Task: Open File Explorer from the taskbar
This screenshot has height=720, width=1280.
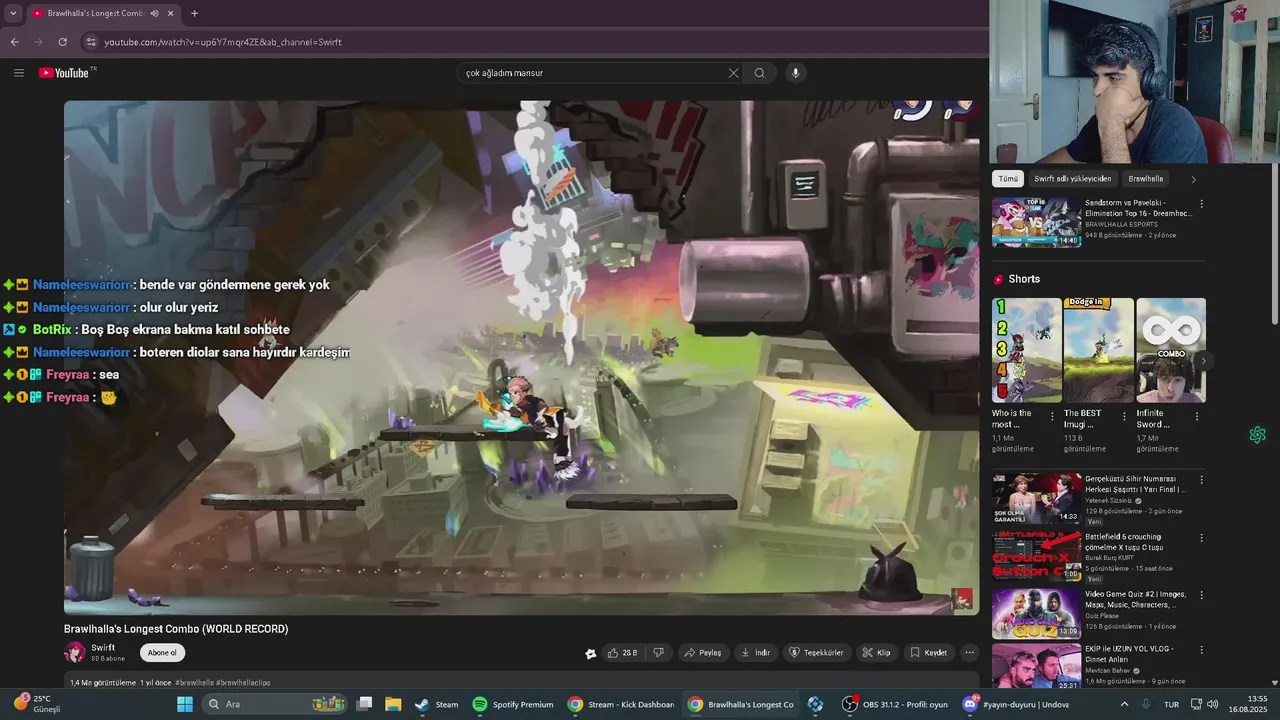Action: [x=393, y=704]
